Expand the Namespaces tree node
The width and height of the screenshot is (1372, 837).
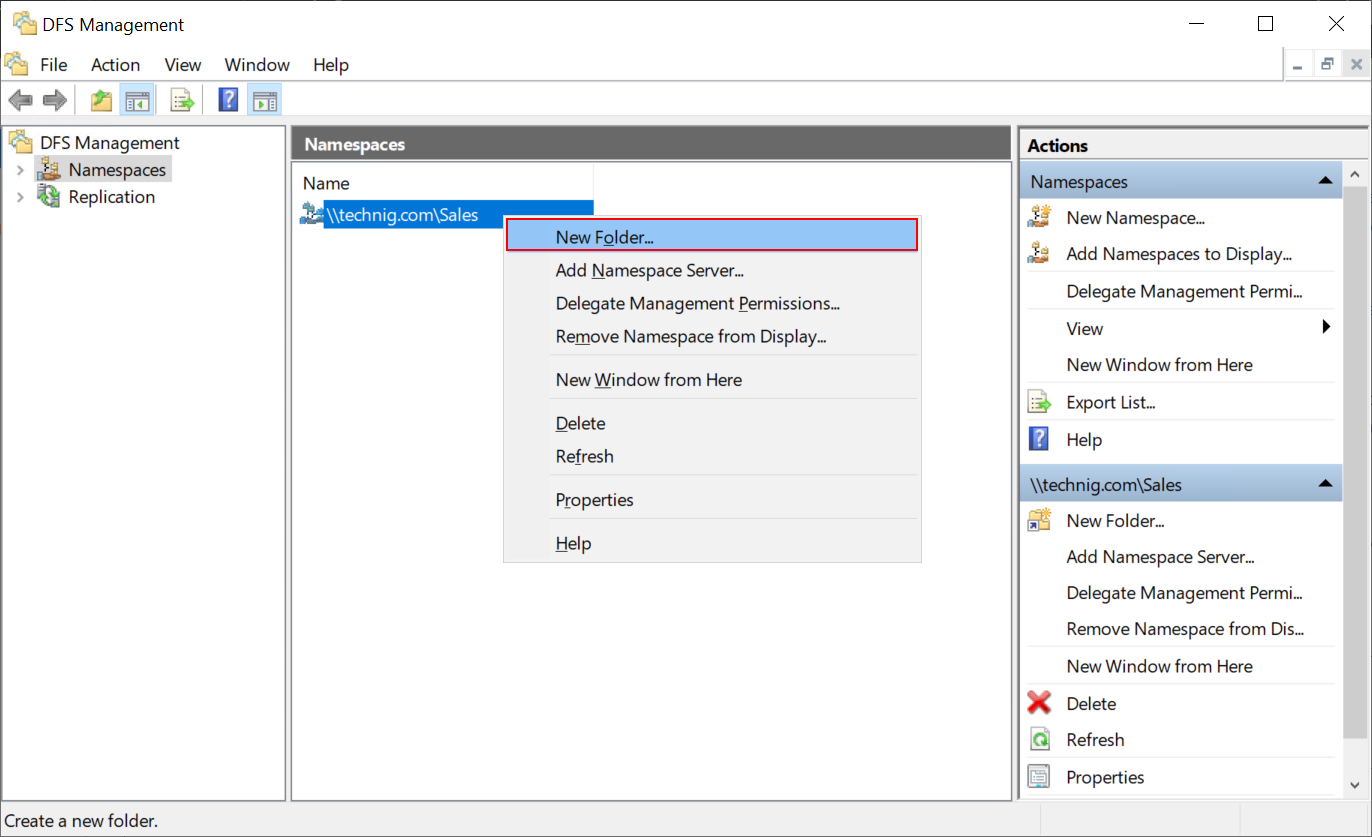20,170
